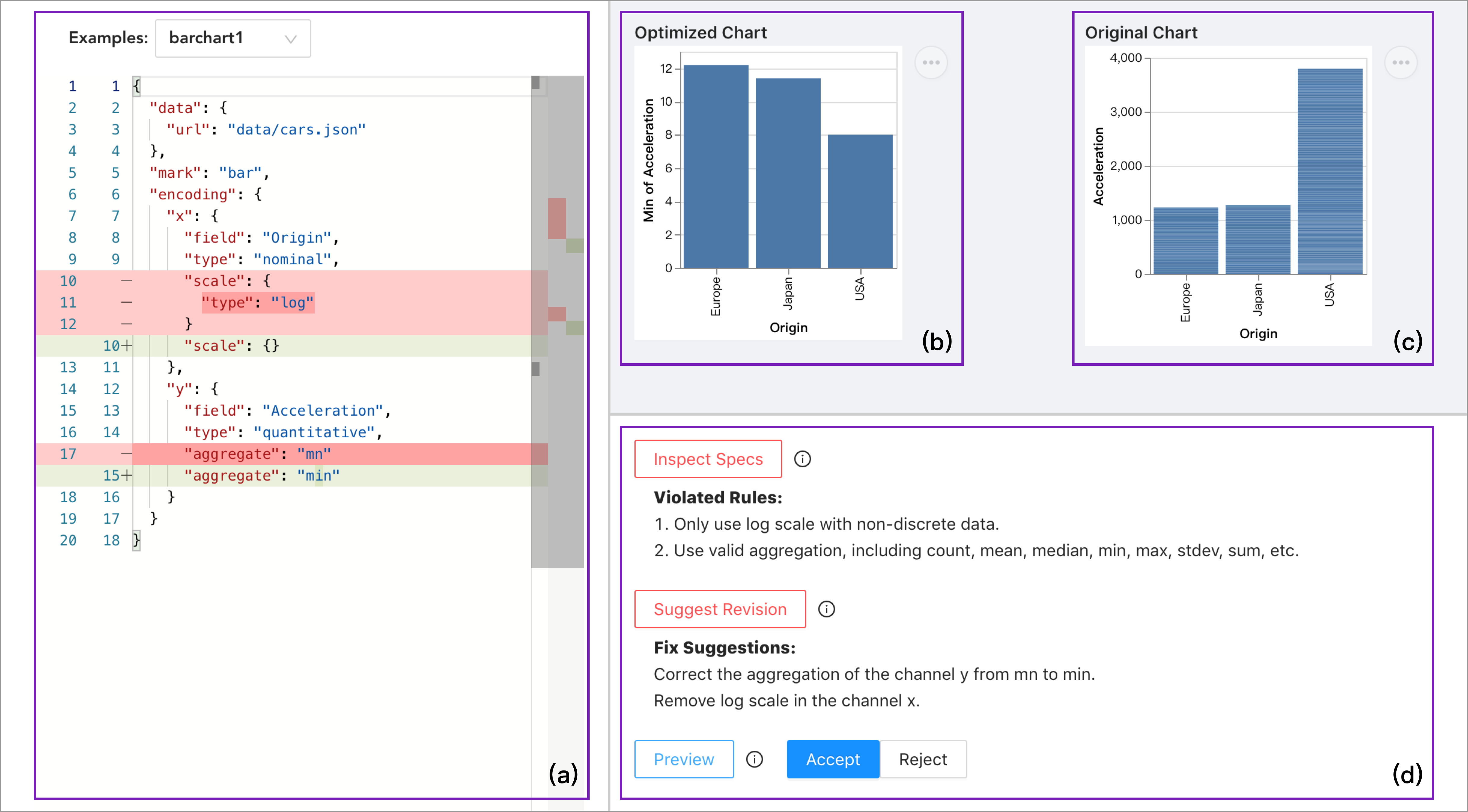Click the Suggest Revision button
1468x812 pixels.
click(720, 609)
